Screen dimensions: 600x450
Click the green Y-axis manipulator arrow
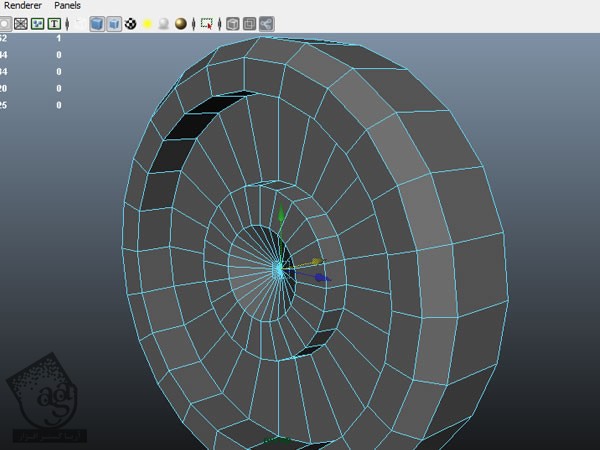pos(282,215)
